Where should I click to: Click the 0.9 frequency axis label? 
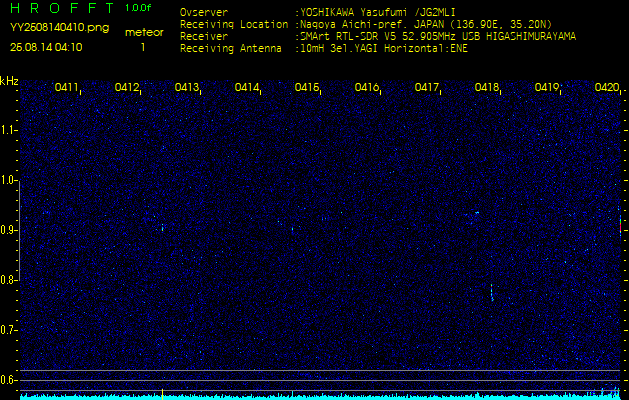click(x=8, y=230)
